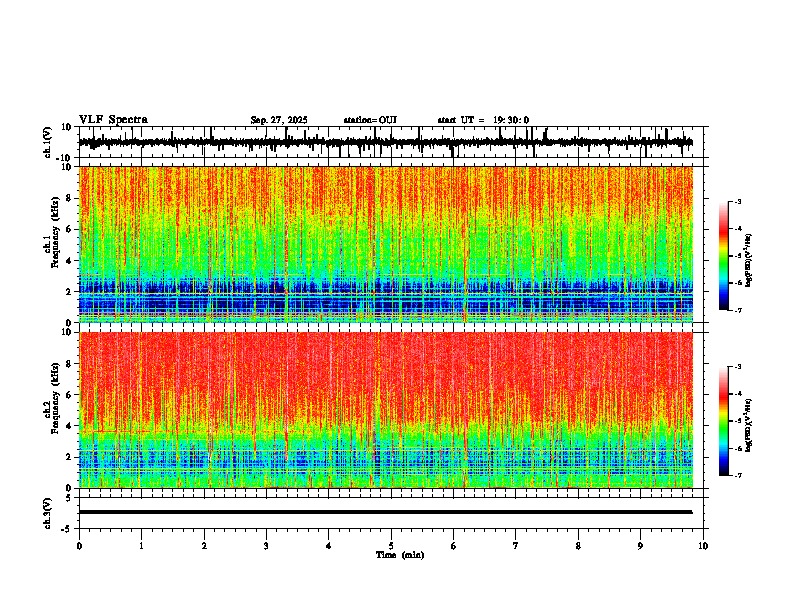Click the "8" kHz tick on ch.1 frequency axis
The width and height of the screenshot is (792, 612).
pos(70,198)
